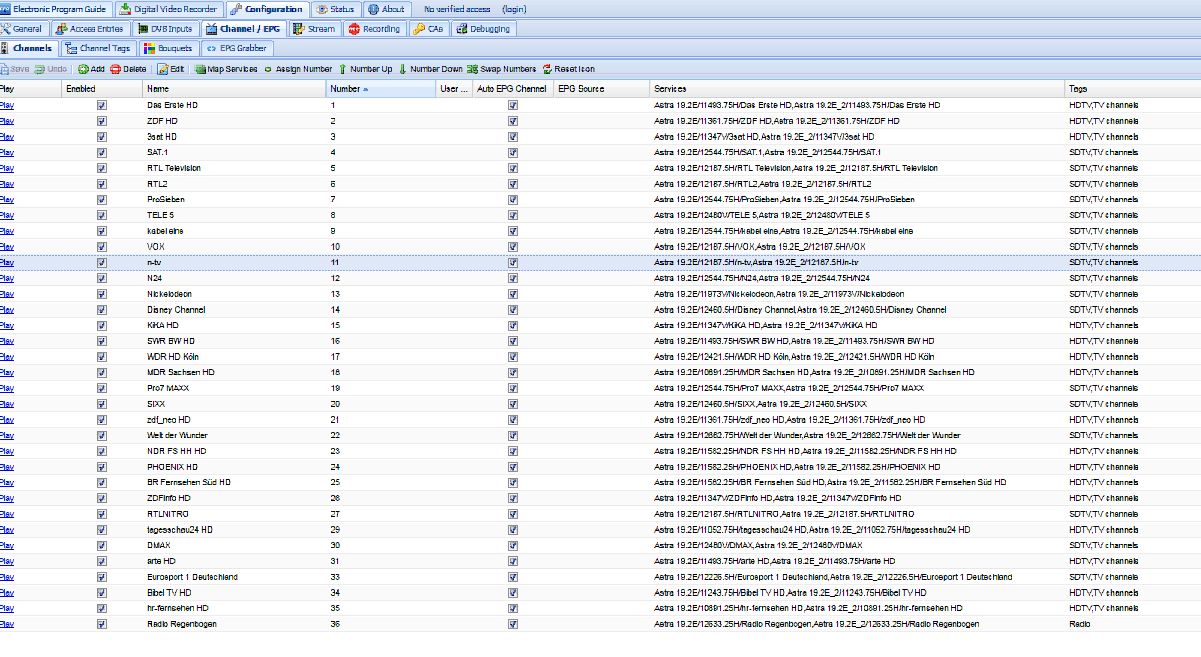Viewport: 1201px width, 657px height.
Task: Click the Play link for Das Erste HD
Action: pyautogui.click(x=7, y=105)
